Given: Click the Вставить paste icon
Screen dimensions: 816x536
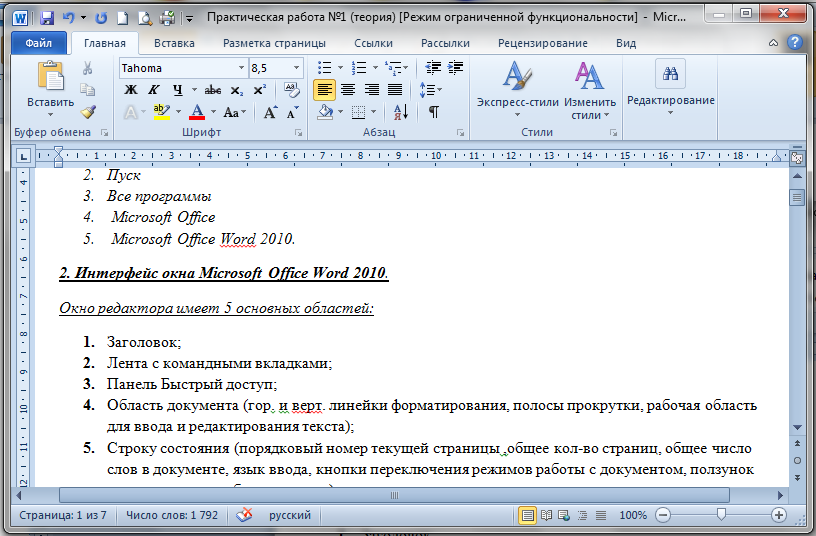Looking at the screenshot, I should (50, 75).
